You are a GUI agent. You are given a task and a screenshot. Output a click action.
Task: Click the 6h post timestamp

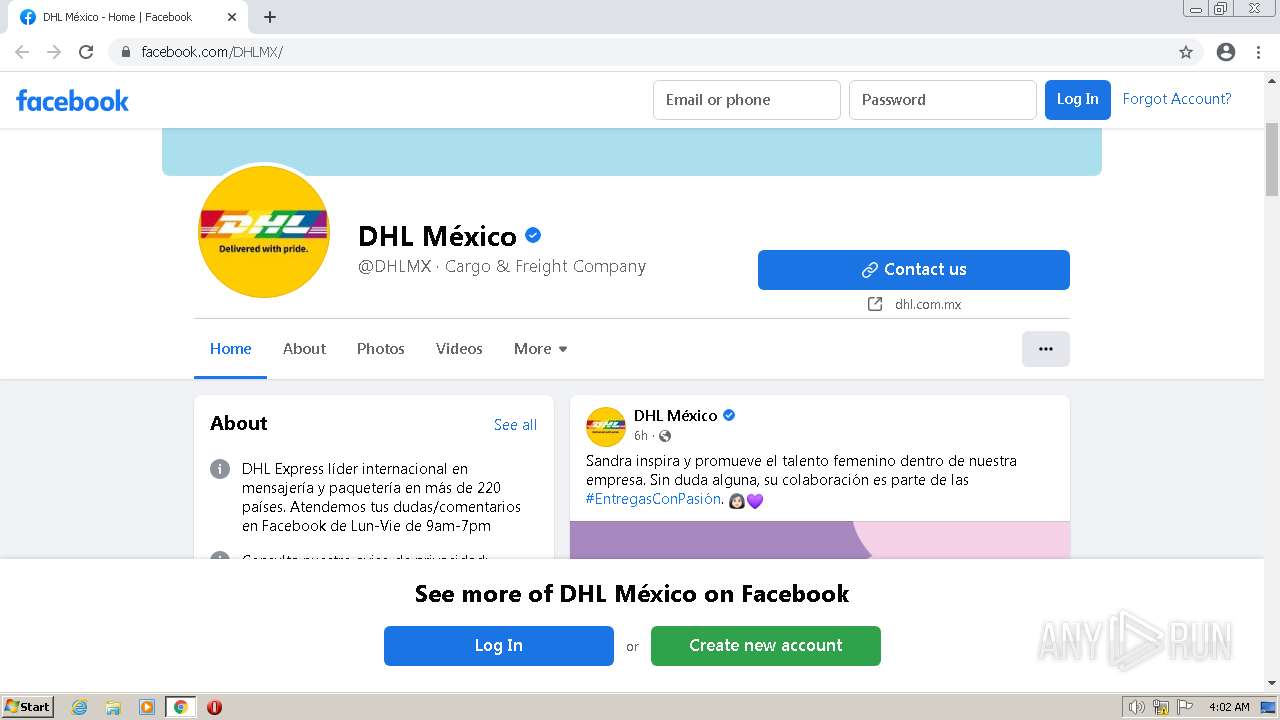pos(641,436)
